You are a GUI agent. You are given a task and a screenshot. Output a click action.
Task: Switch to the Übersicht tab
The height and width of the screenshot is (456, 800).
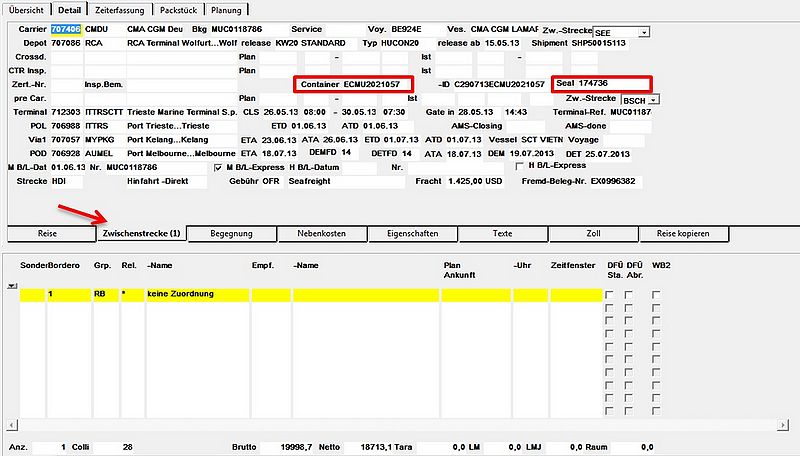27,10
